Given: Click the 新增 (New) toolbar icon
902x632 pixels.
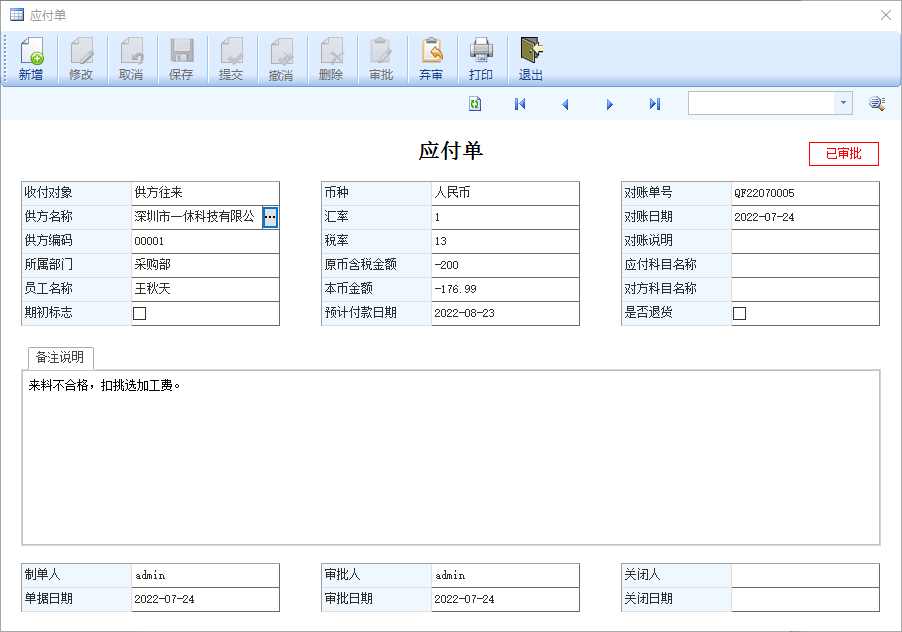Looking at the screenshot, I should click(x=32, y=58).
